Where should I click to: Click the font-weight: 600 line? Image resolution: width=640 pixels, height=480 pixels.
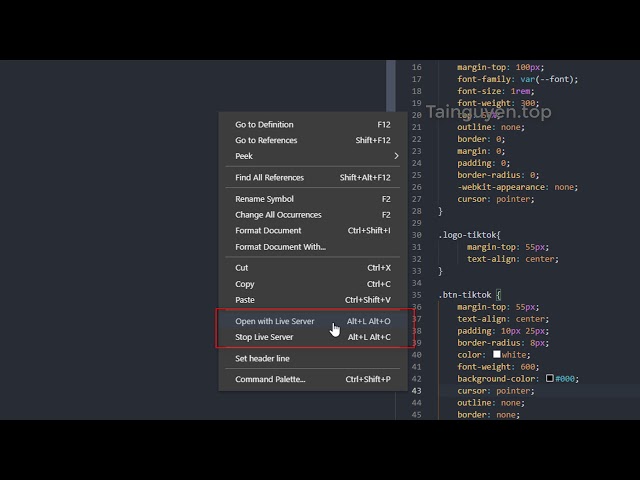pyautogui.click(x=498, y=367)
